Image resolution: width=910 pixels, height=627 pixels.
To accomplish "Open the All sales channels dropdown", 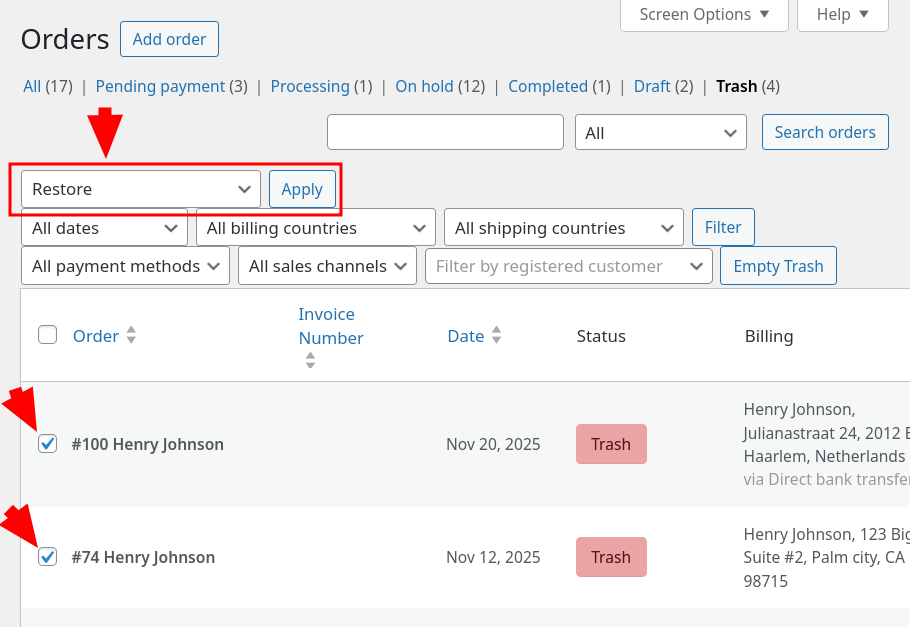I will point(328,266).
